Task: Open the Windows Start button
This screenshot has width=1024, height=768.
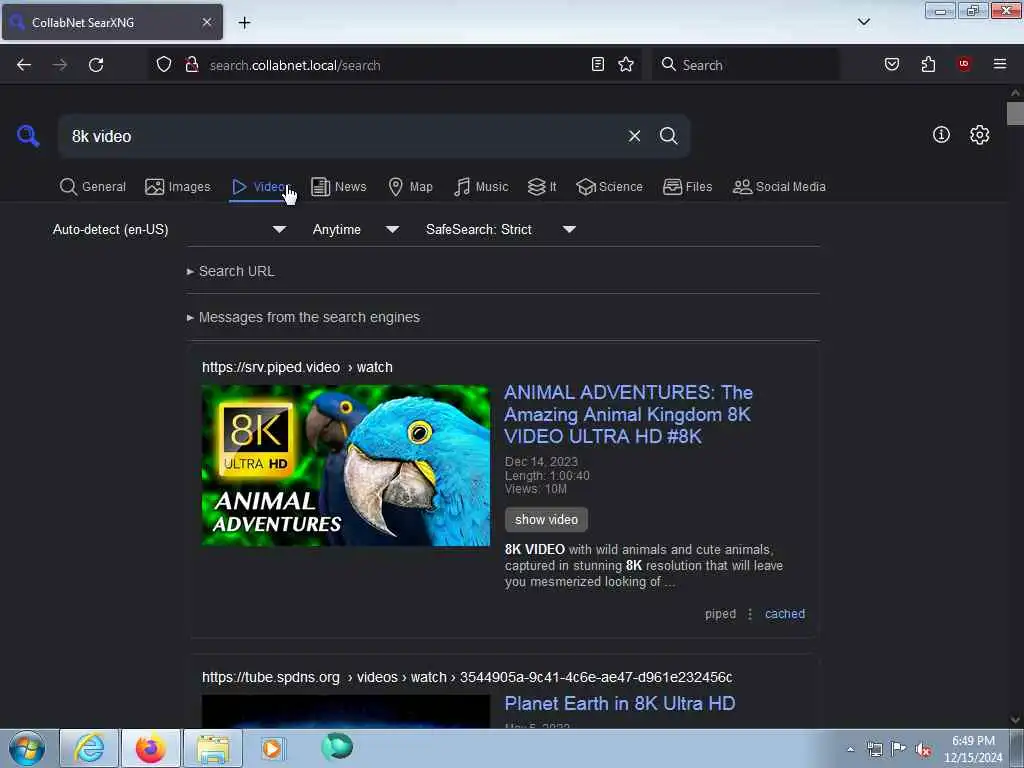Action: [x=27, y=748]
